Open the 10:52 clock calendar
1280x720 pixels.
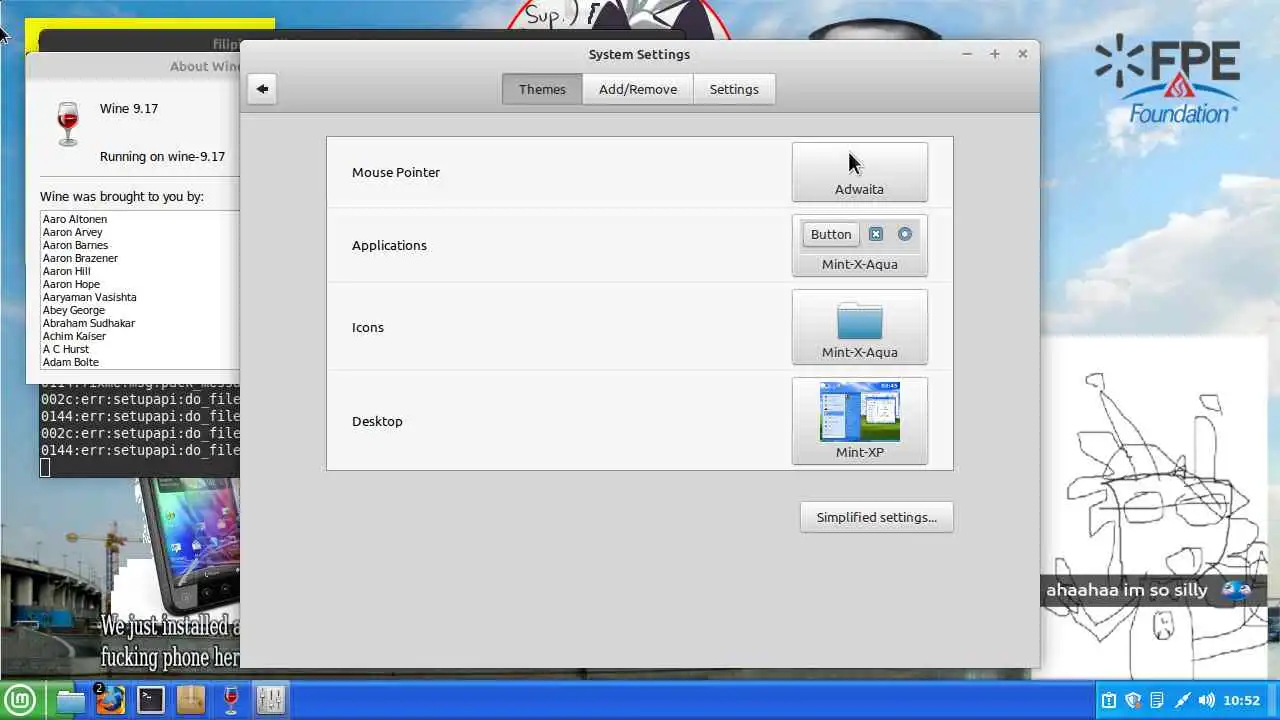point(1241,700)
